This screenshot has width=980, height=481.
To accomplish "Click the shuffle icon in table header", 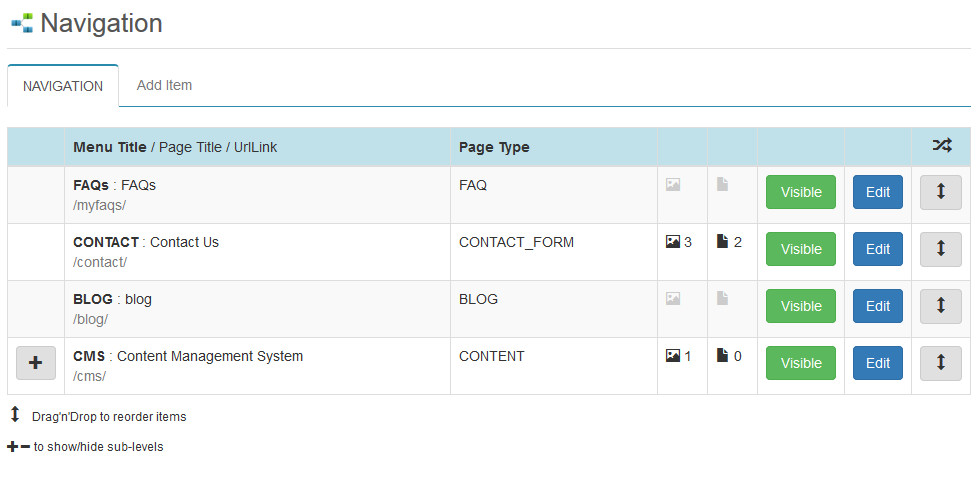I will click(942, 146).
